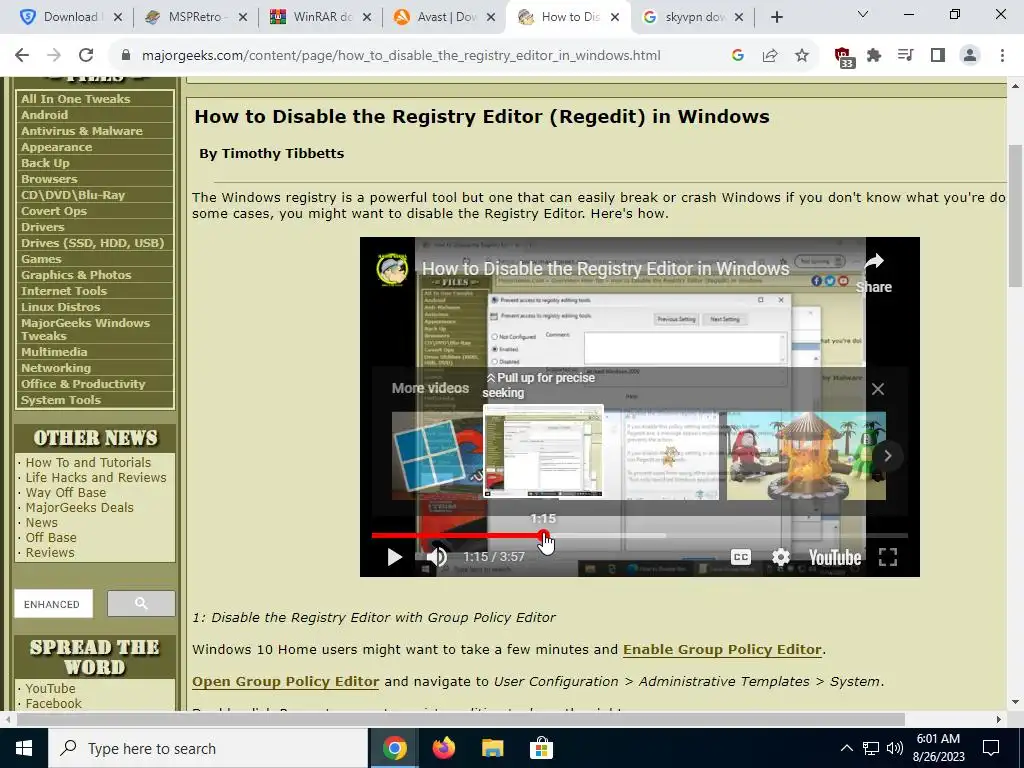Bookmark this page with the star icon

[x=802, y=56]
